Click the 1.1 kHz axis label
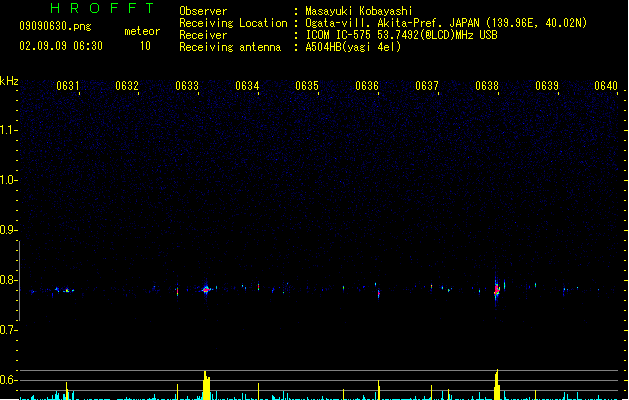 (x=8, y=130)
